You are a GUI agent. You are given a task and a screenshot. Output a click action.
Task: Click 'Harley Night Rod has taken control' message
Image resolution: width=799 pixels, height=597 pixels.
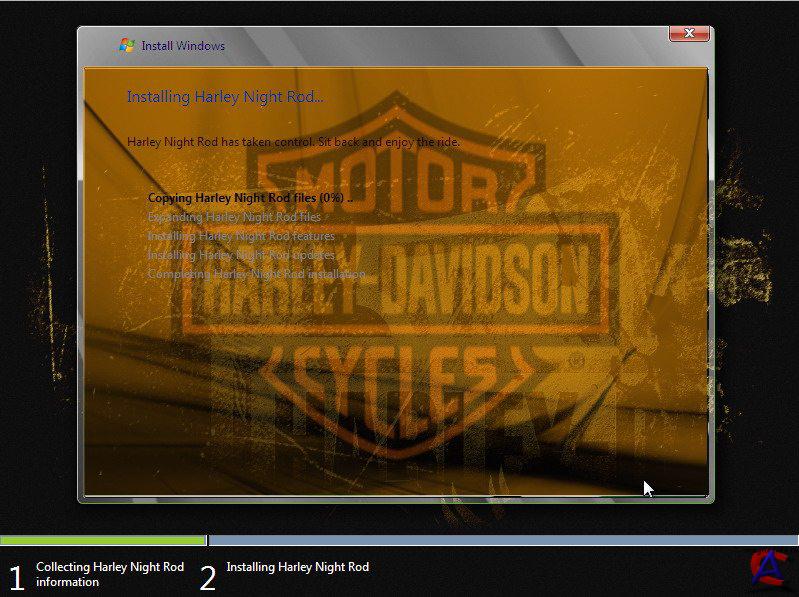pos(293,142)
